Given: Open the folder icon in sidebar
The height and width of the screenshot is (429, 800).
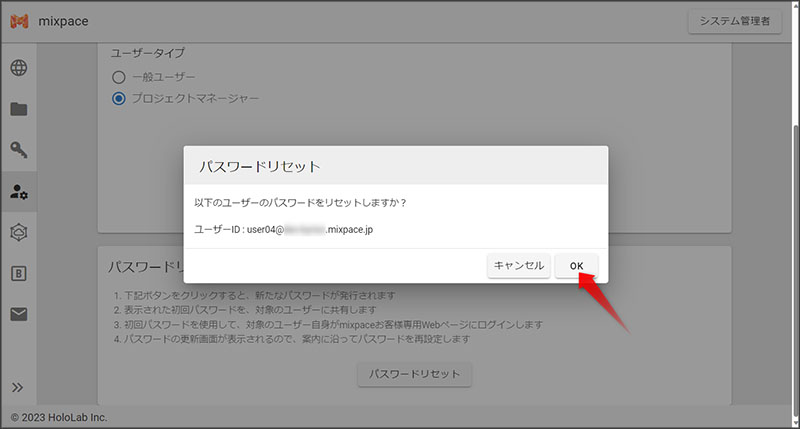Looking at the screenshot, I should pyautogui.click(x=19, y=109).
